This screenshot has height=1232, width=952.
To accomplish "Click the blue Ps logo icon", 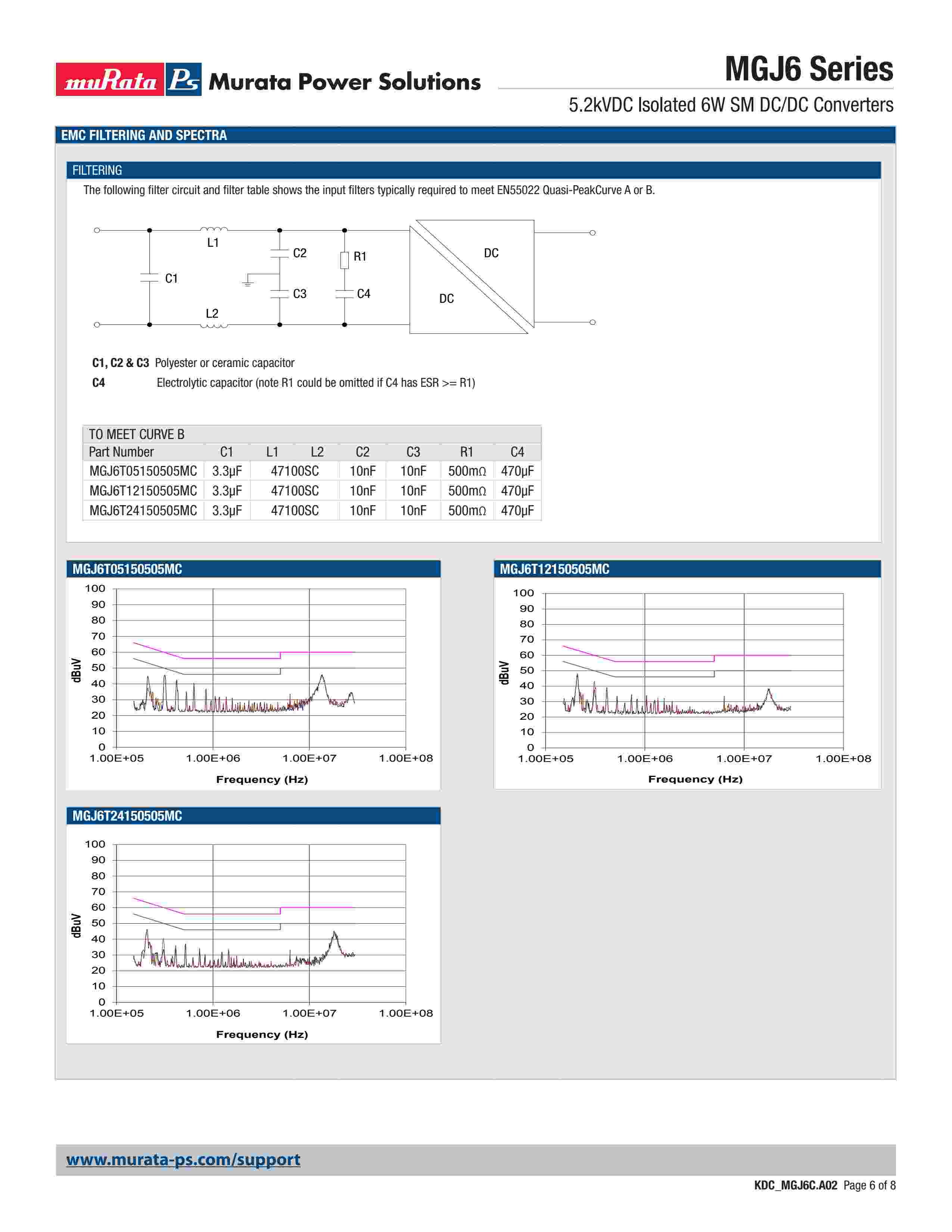I will click(184, 80).
